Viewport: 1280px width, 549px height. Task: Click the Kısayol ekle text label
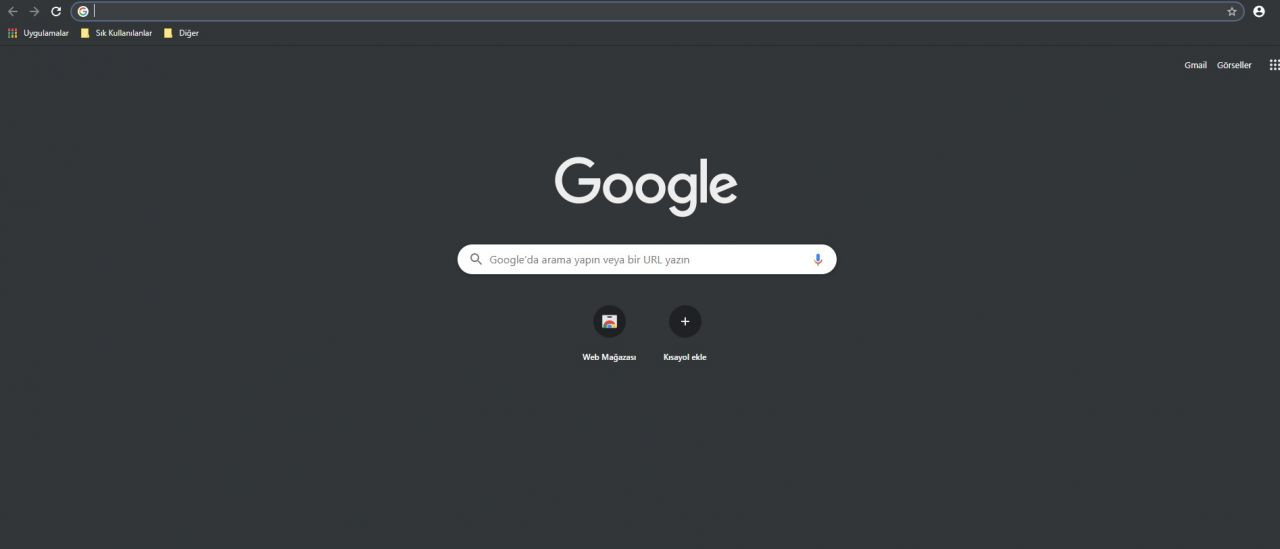pyautogui.click(x=685, y=357)
